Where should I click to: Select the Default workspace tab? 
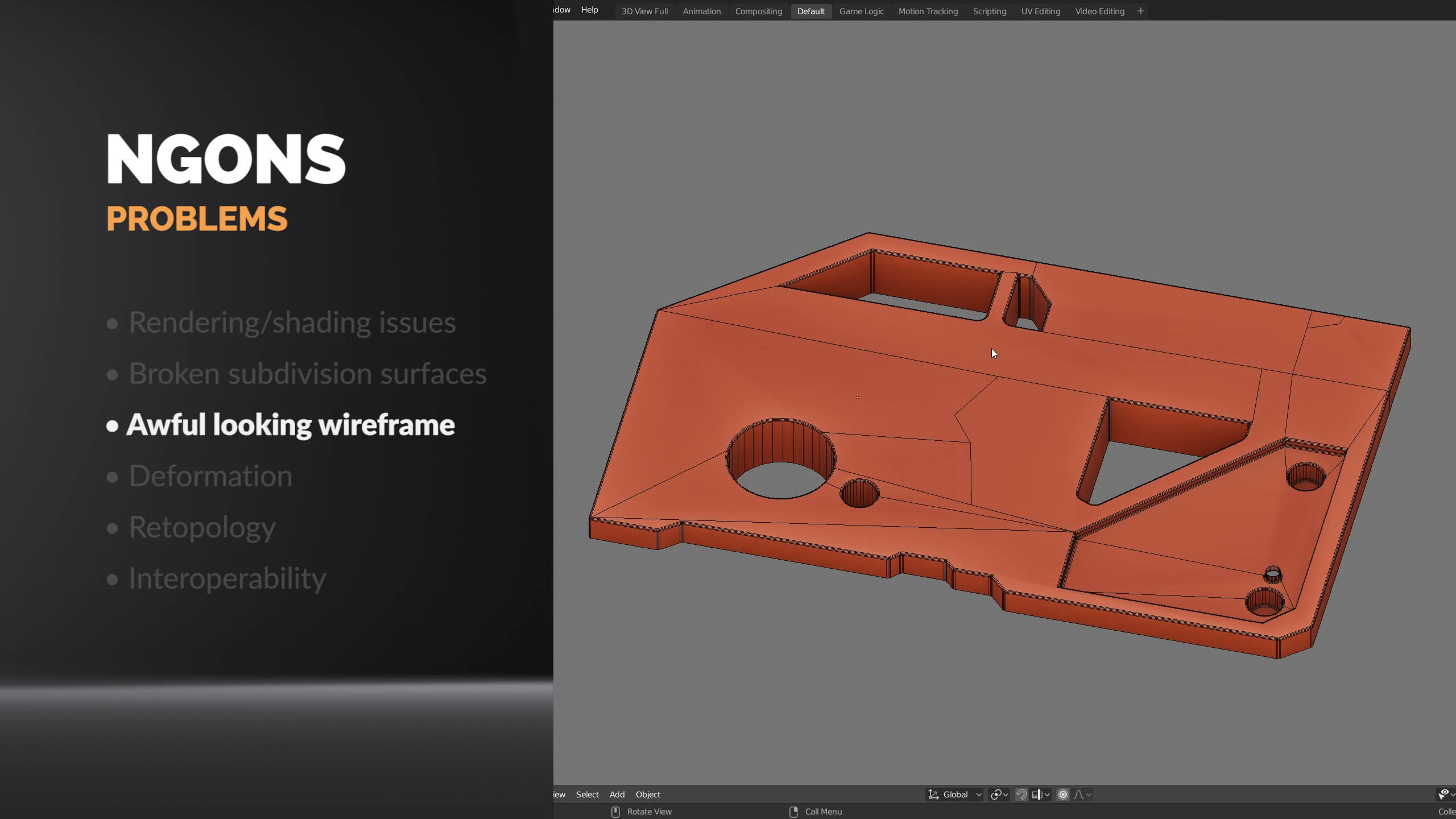(x=810, y=11)
